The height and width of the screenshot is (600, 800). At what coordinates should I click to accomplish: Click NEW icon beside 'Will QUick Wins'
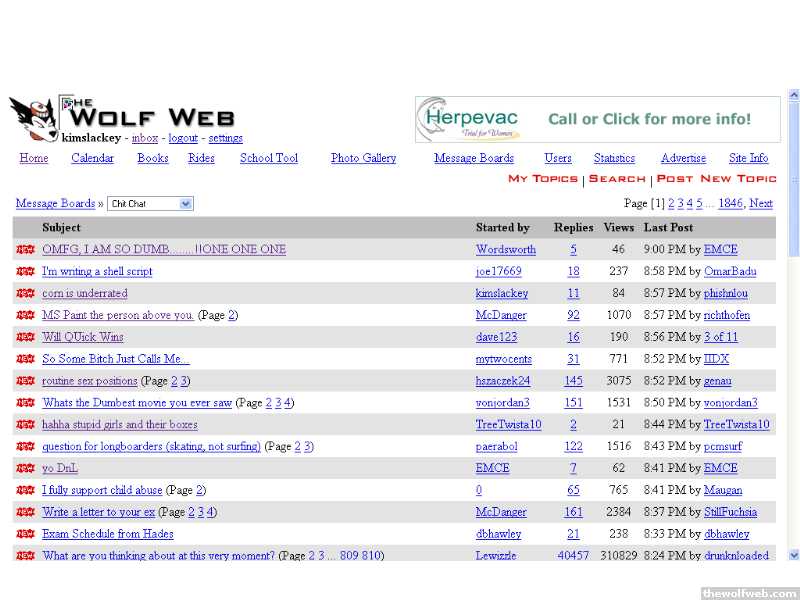25,338
